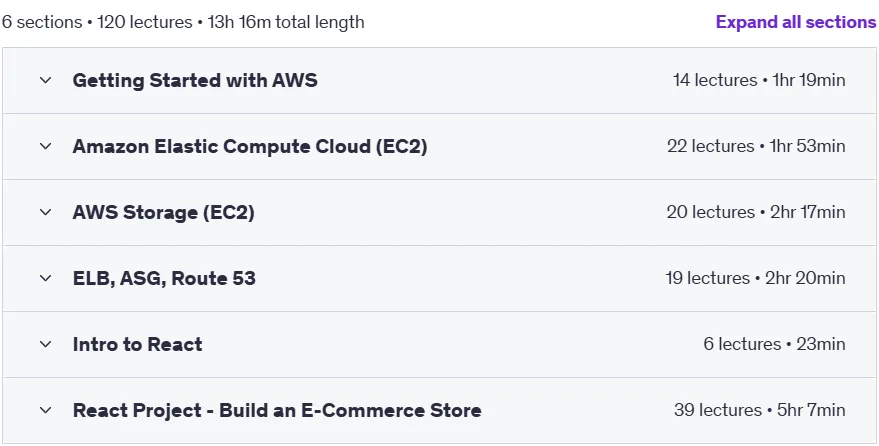Click the 14 lectures • 1hr 19min label
The width and height of the screenshot is (879, 446).
(x=759, y=81)
